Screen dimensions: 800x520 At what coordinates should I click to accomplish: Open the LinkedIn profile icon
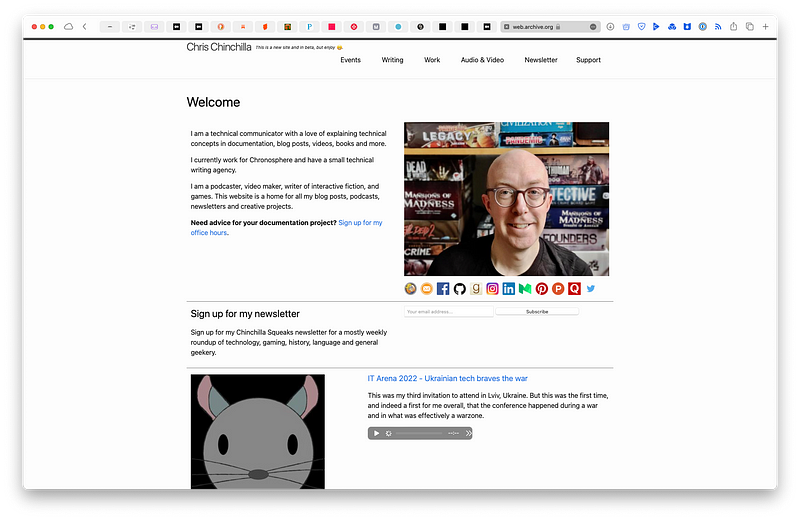509,289
